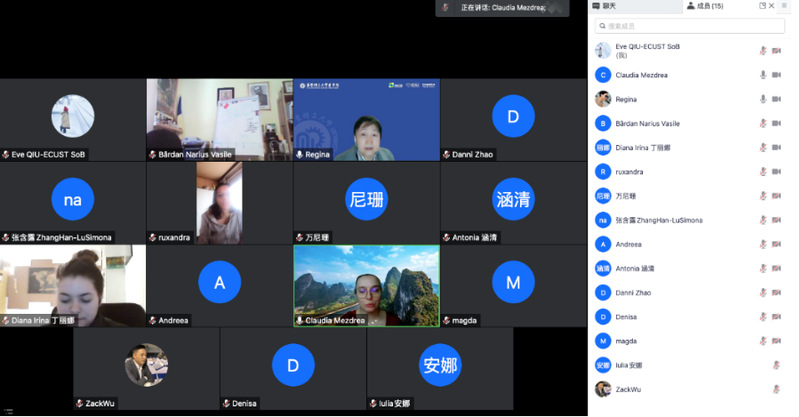
Task: Select Regina's video tile
Action: 366,119
